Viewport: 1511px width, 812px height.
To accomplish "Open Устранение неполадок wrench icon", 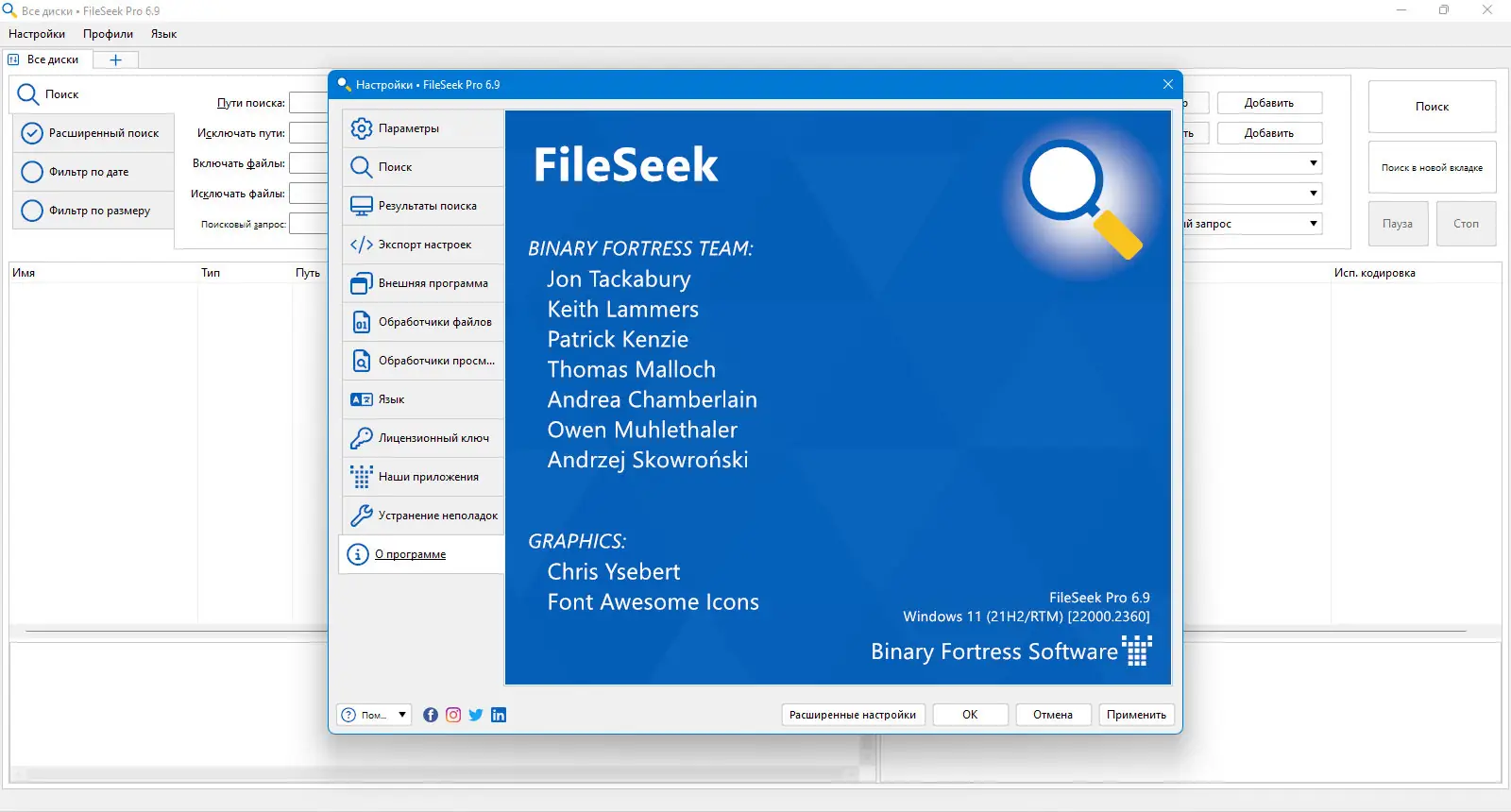I will (362, 516).
